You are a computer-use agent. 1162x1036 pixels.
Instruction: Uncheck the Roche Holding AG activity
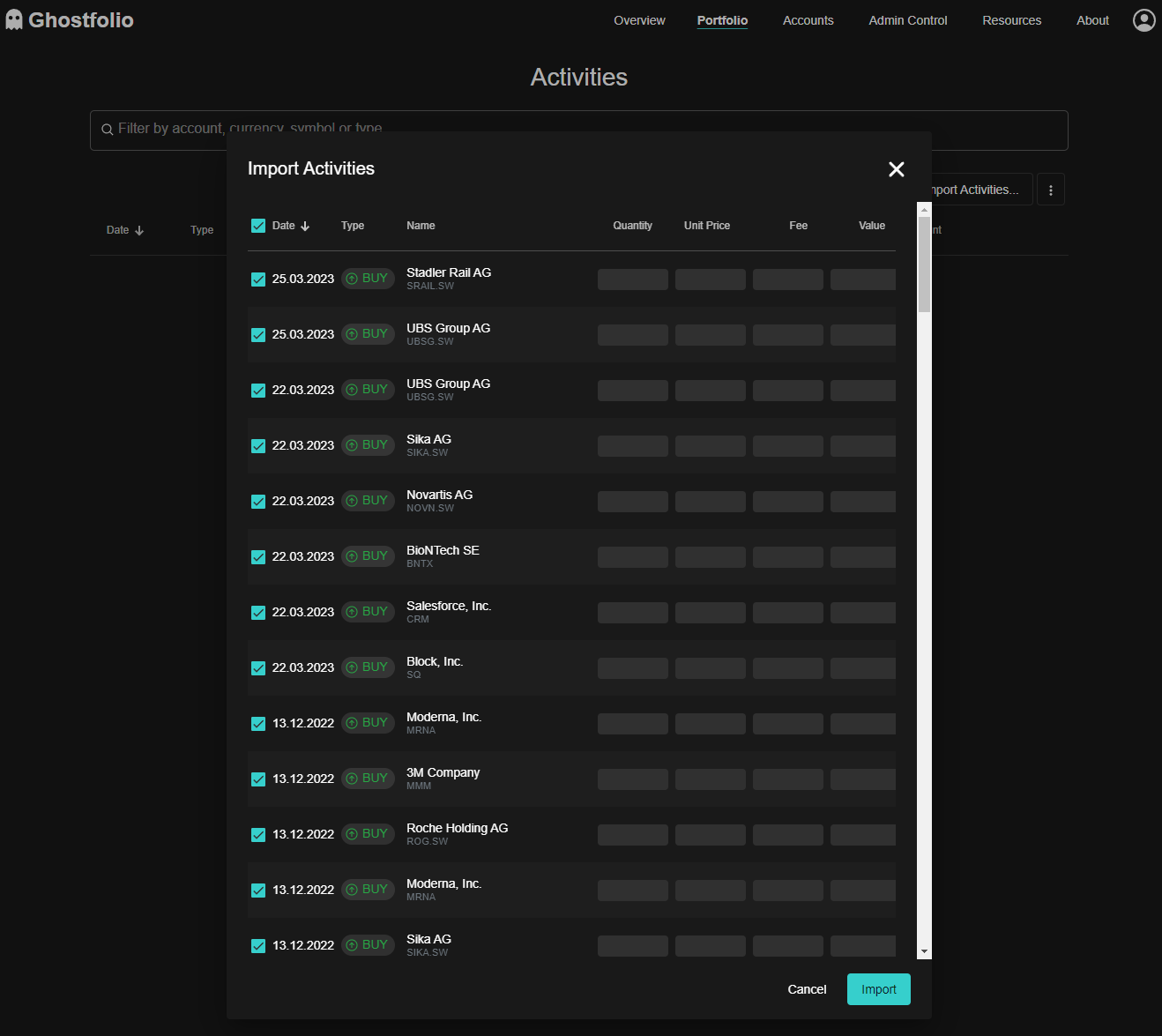click(258, 834)
